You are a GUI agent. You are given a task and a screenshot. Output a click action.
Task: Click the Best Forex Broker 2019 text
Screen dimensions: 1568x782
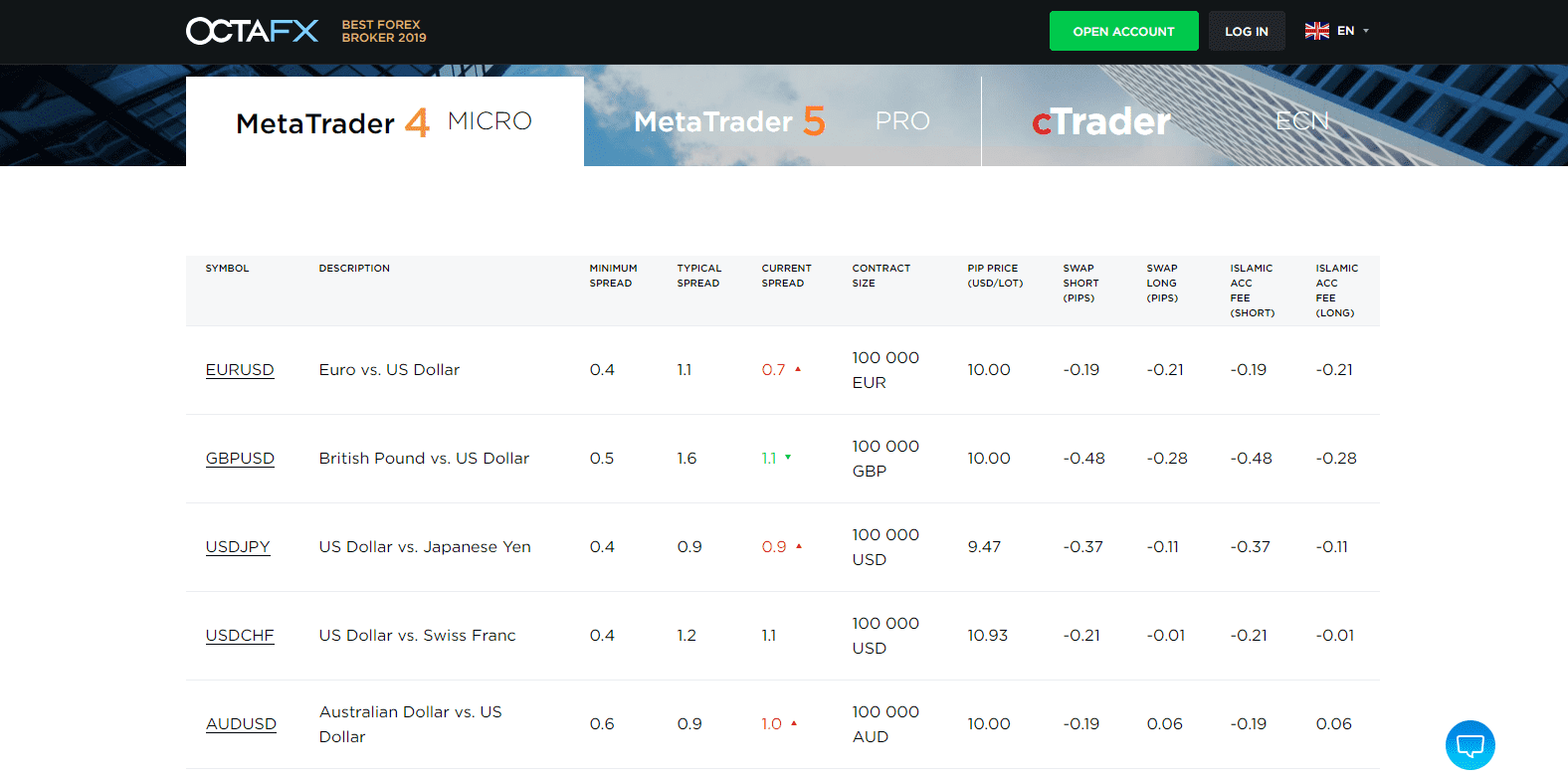point(384,31)
